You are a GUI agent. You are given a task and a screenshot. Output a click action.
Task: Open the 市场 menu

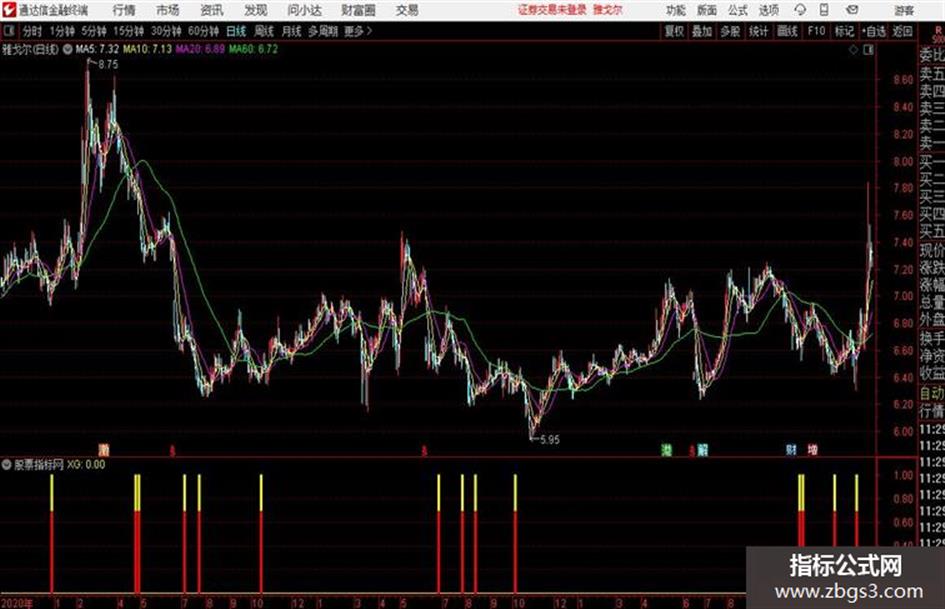[168, 10]
